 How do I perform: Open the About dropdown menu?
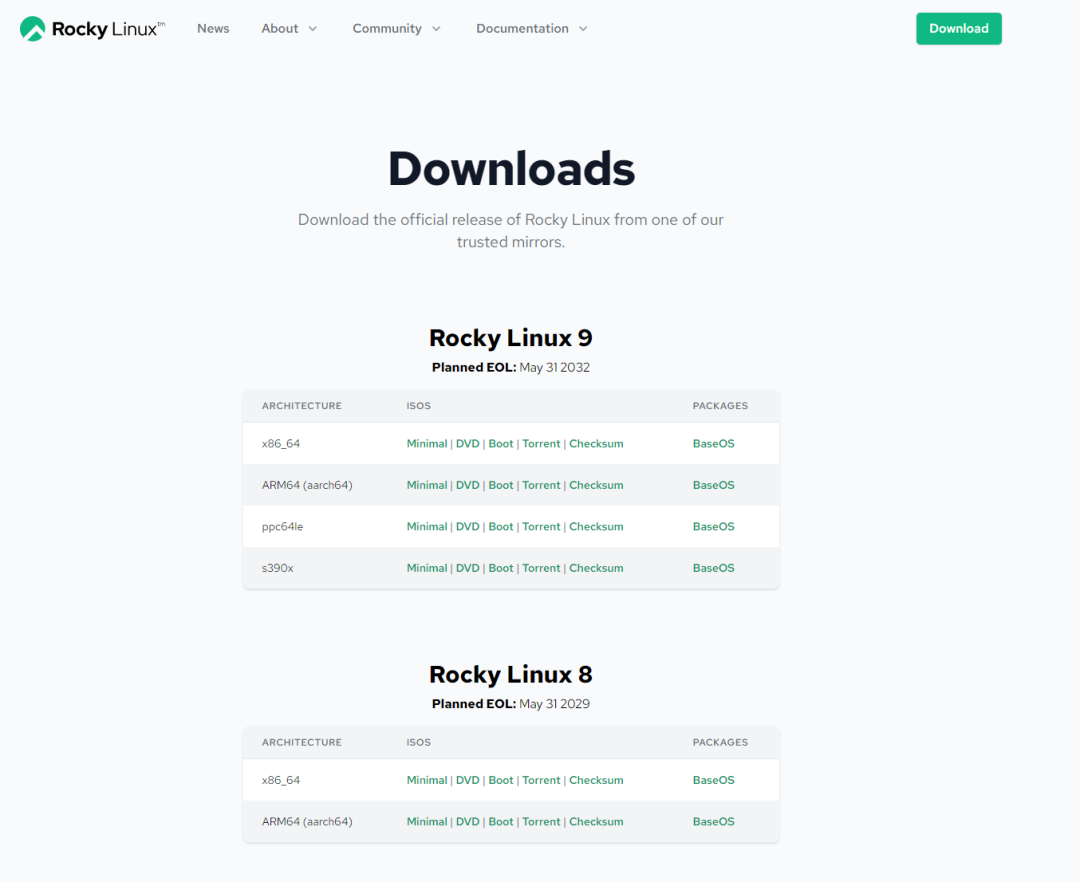click(288, 28)
